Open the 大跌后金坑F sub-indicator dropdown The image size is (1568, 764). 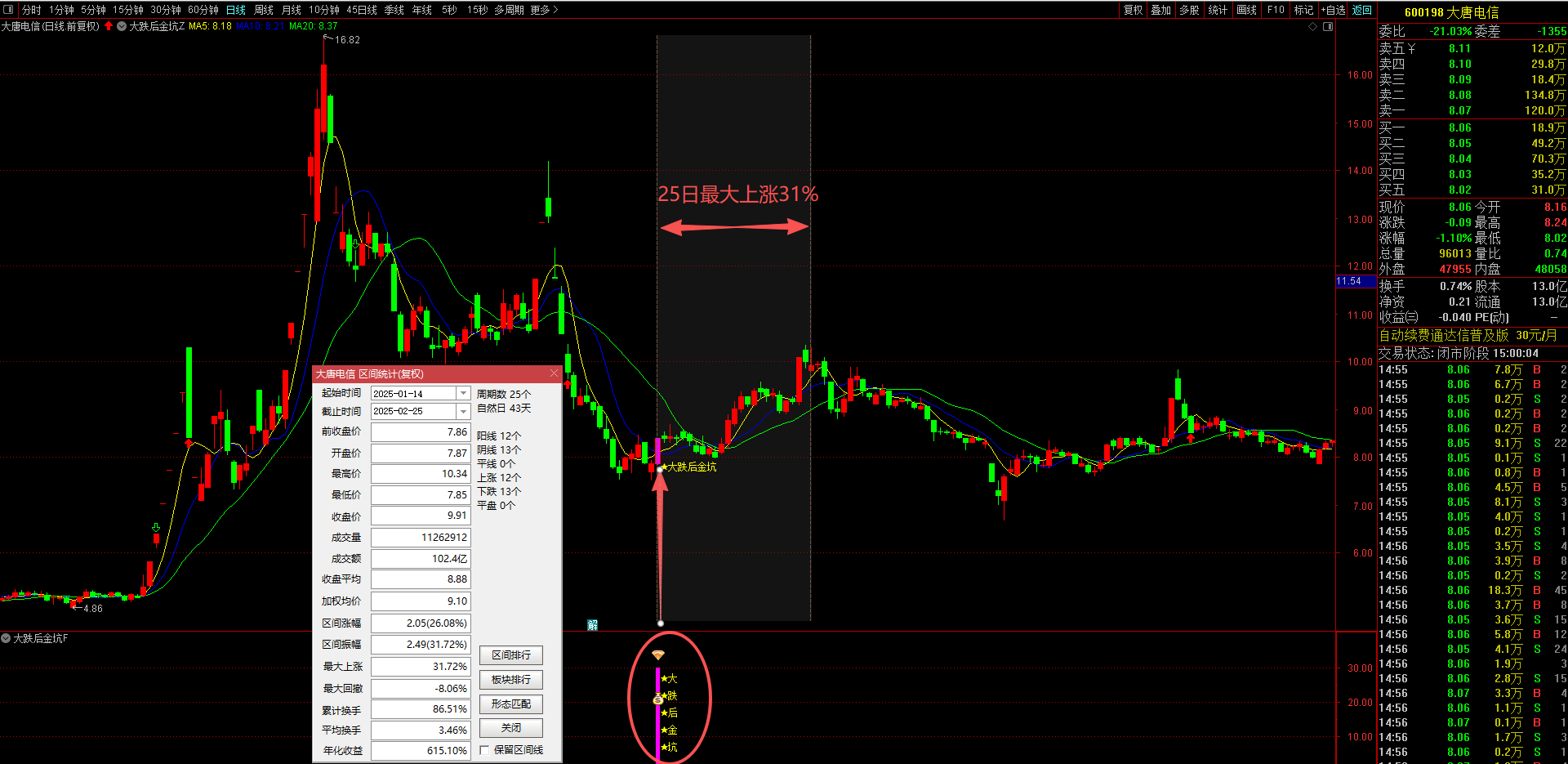pos(6,638)
